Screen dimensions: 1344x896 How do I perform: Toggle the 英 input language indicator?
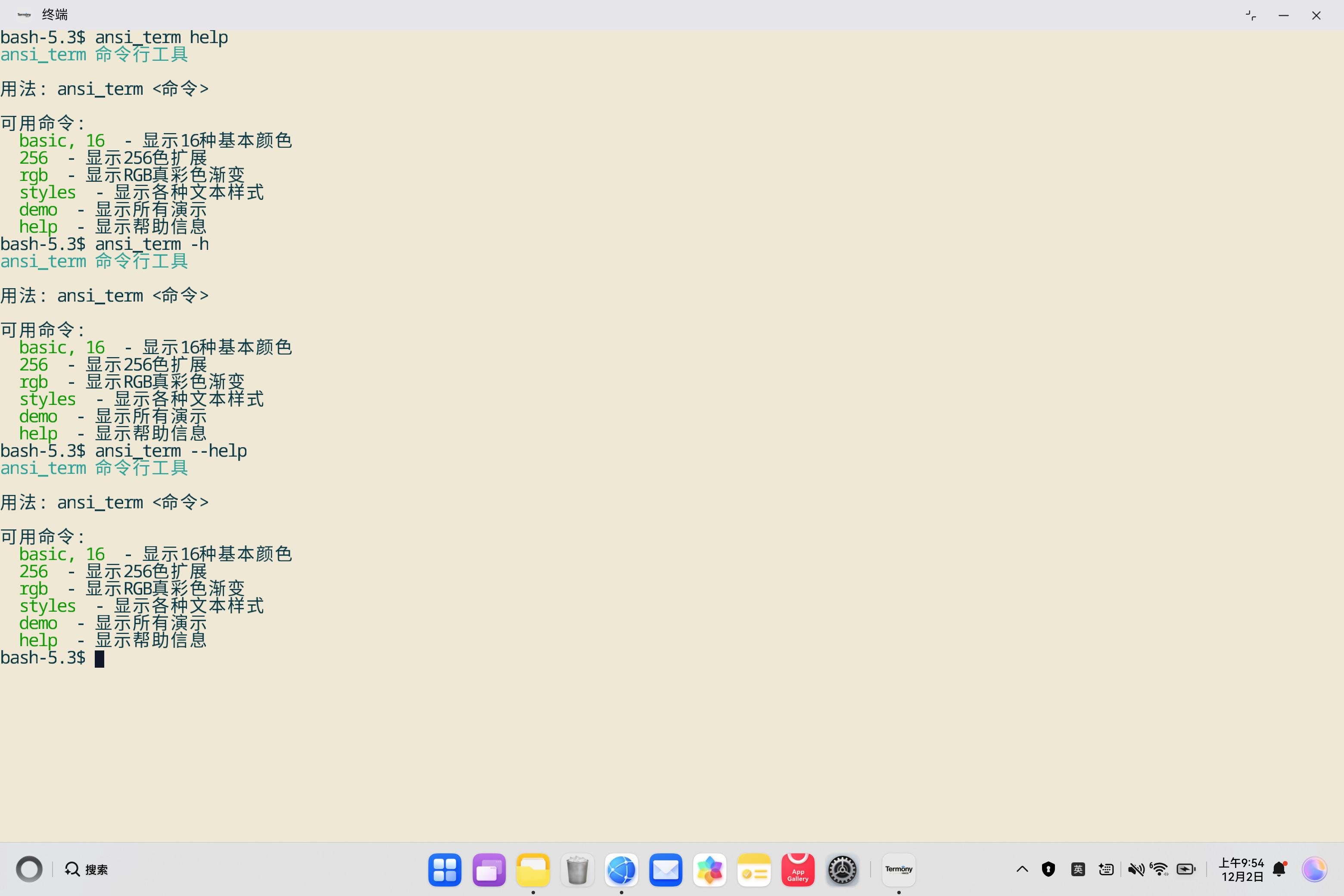[x=1078, y=869]
